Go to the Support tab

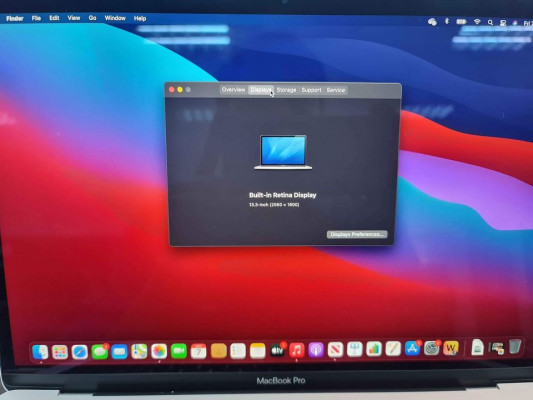pos(311,90)
